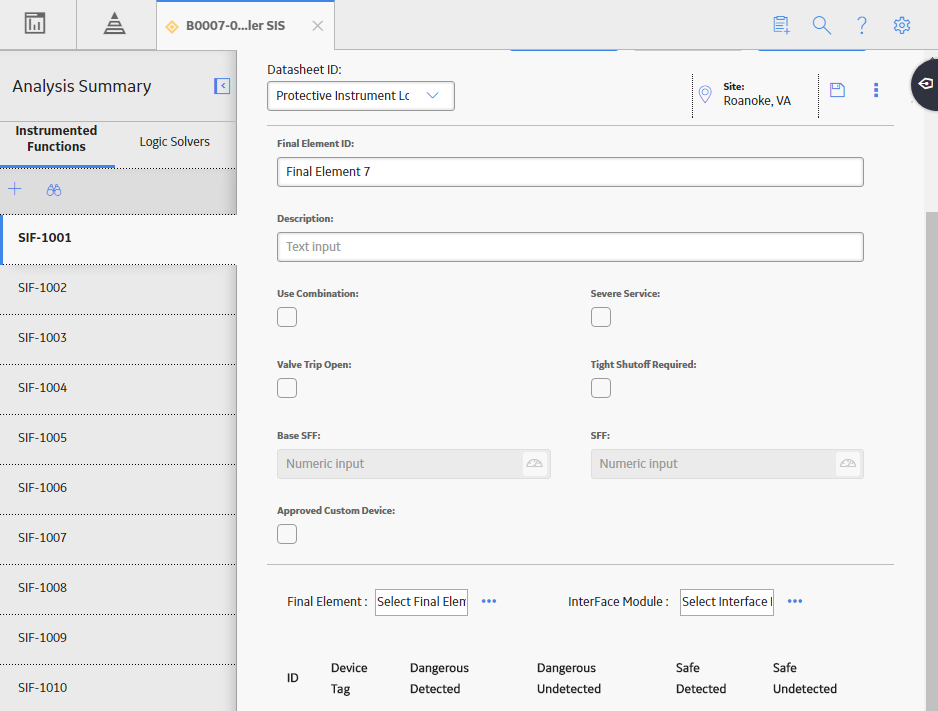The image size is (938, 711).
Task: Click the Description text input field
Action: [x=570, y=247]
